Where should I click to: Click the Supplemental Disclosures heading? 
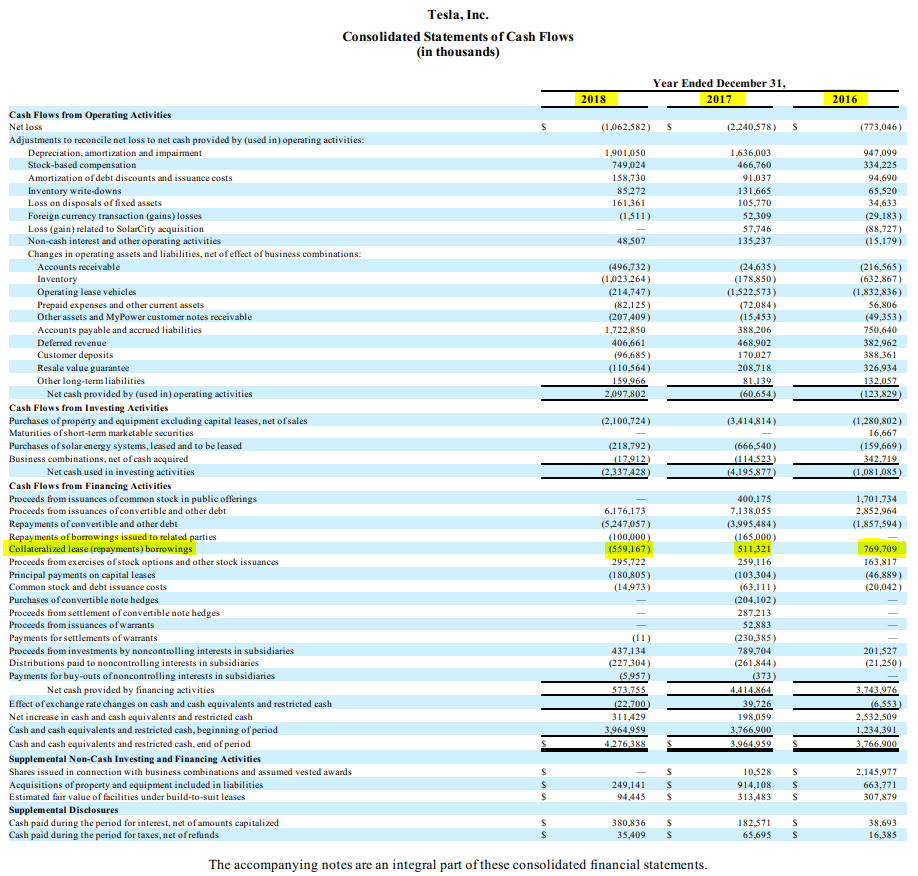click(63, 810)
